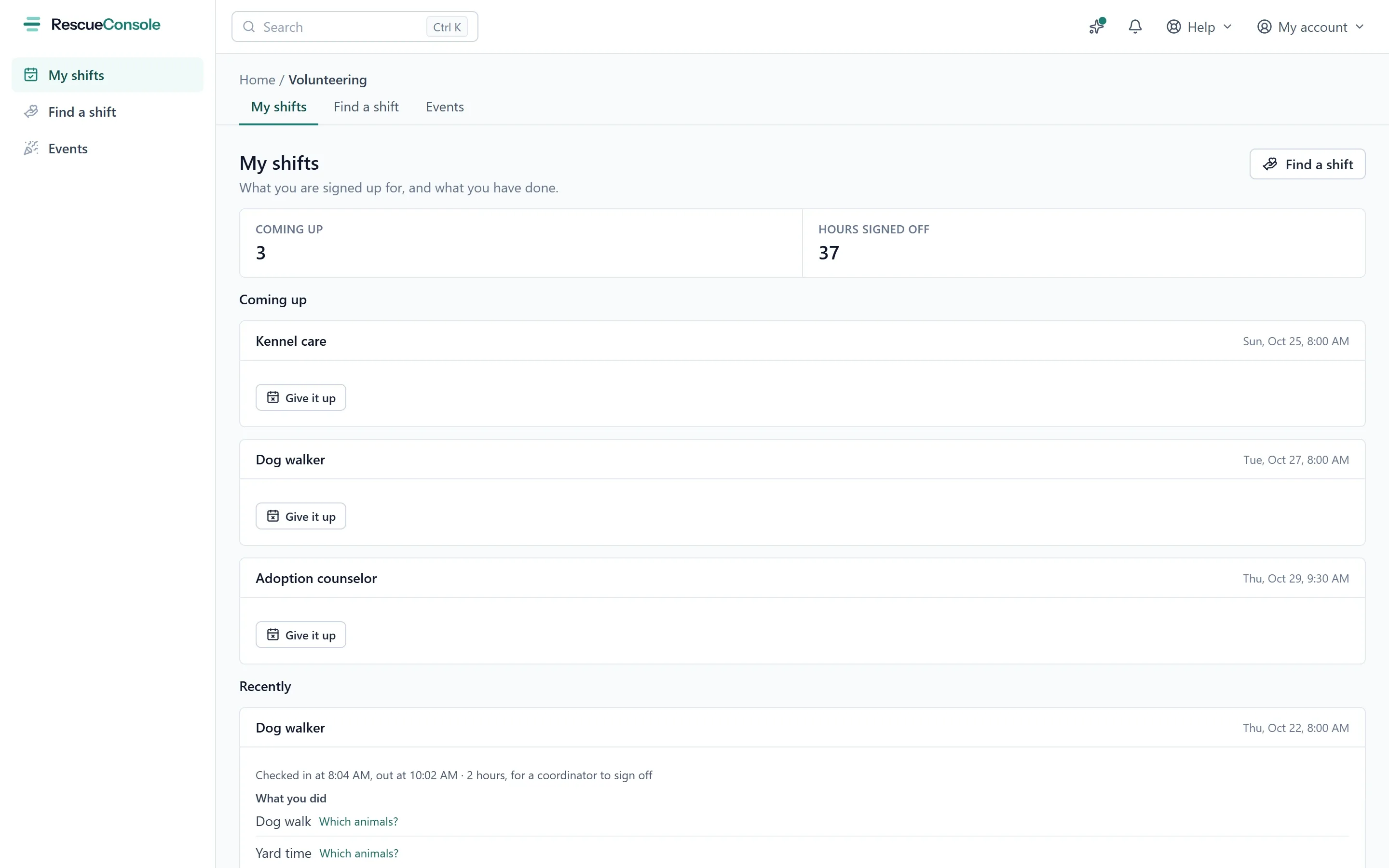Click the Coming up count 3
1389x868 pixels.
click(260, 253)
